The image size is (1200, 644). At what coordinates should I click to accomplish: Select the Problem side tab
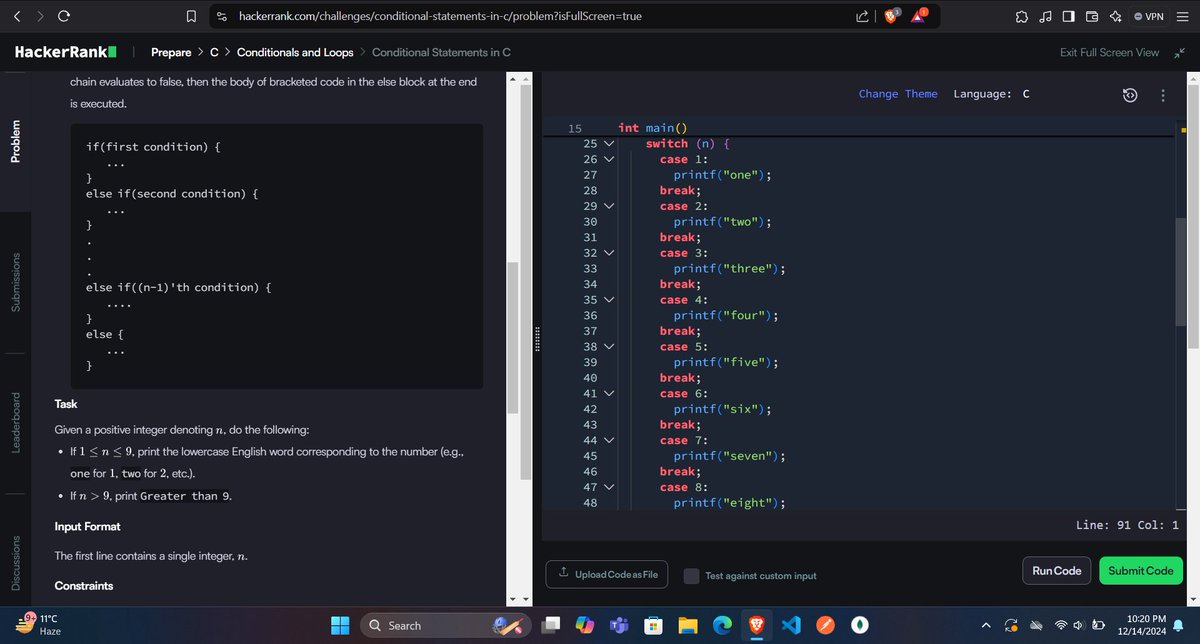[x=17, y=141]
